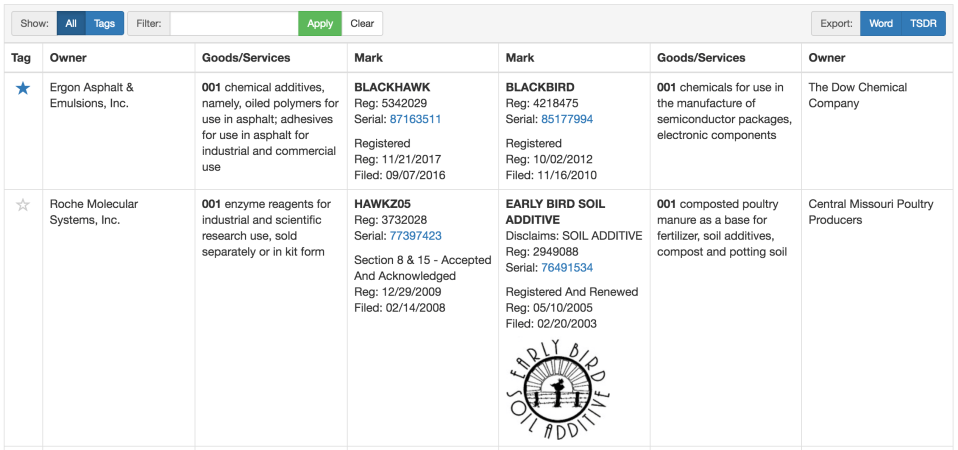Screen dimensions: 958x450
Task: Switch view to Tags only
Action: point(104,24)
